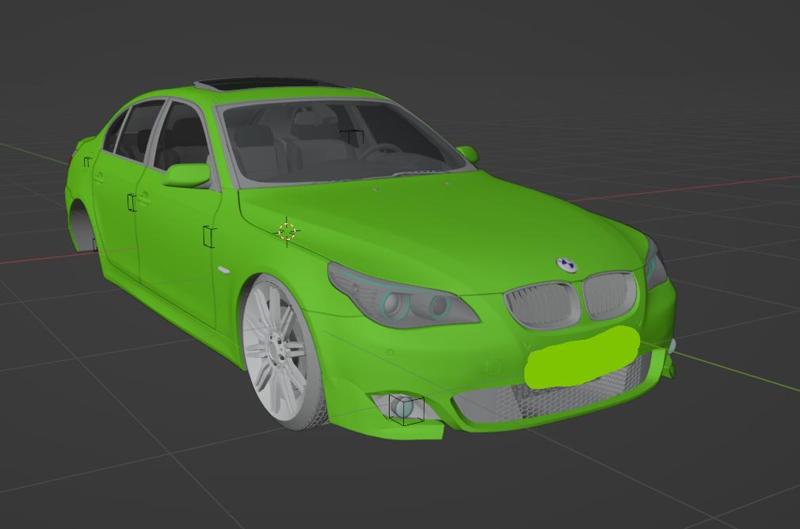This screenshot has height=529, width=800.
Task: Select the cube empty at the fog light
Action: point(406,409)
